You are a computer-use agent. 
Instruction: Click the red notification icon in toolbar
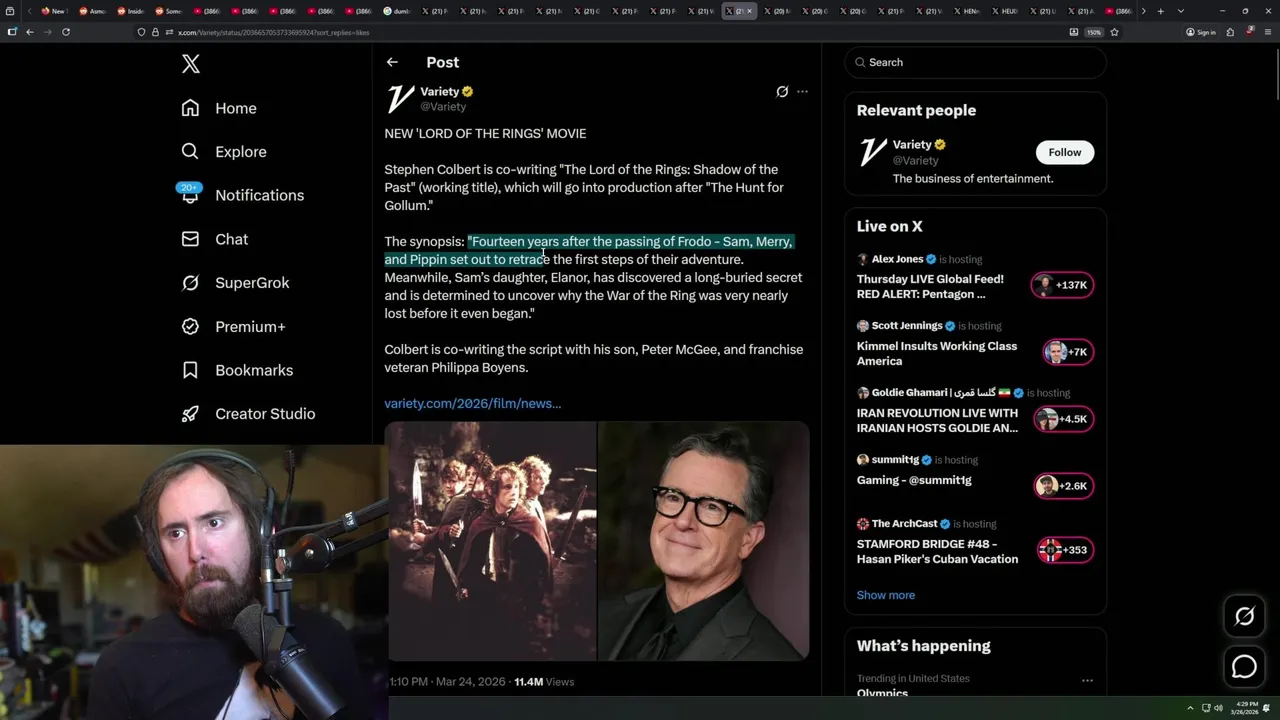point(1250,31)
